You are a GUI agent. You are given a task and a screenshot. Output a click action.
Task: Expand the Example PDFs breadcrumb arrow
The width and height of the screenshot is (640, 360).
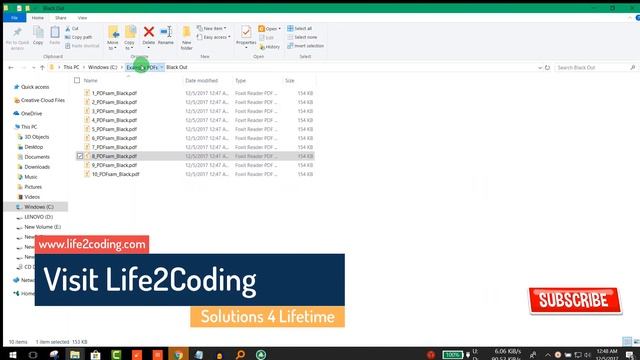(x=162, y=67)
